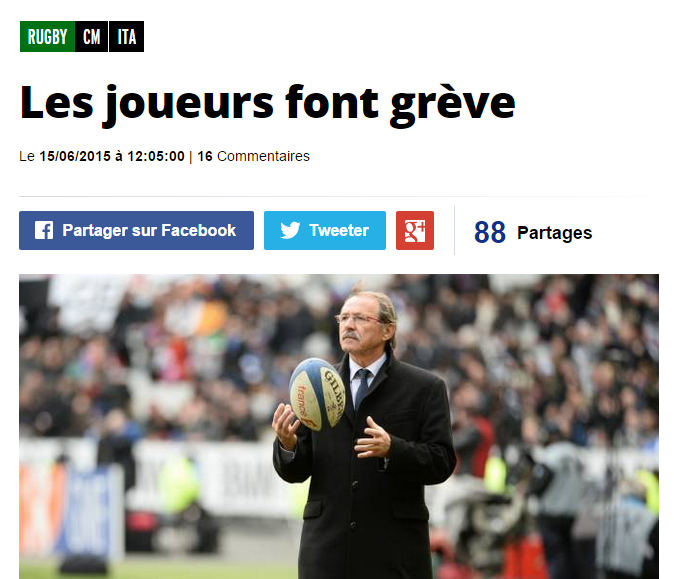Click the 'Partages' label
This screenshot has width=674, height=579.
pyautogui.click(x=555, y=233)
